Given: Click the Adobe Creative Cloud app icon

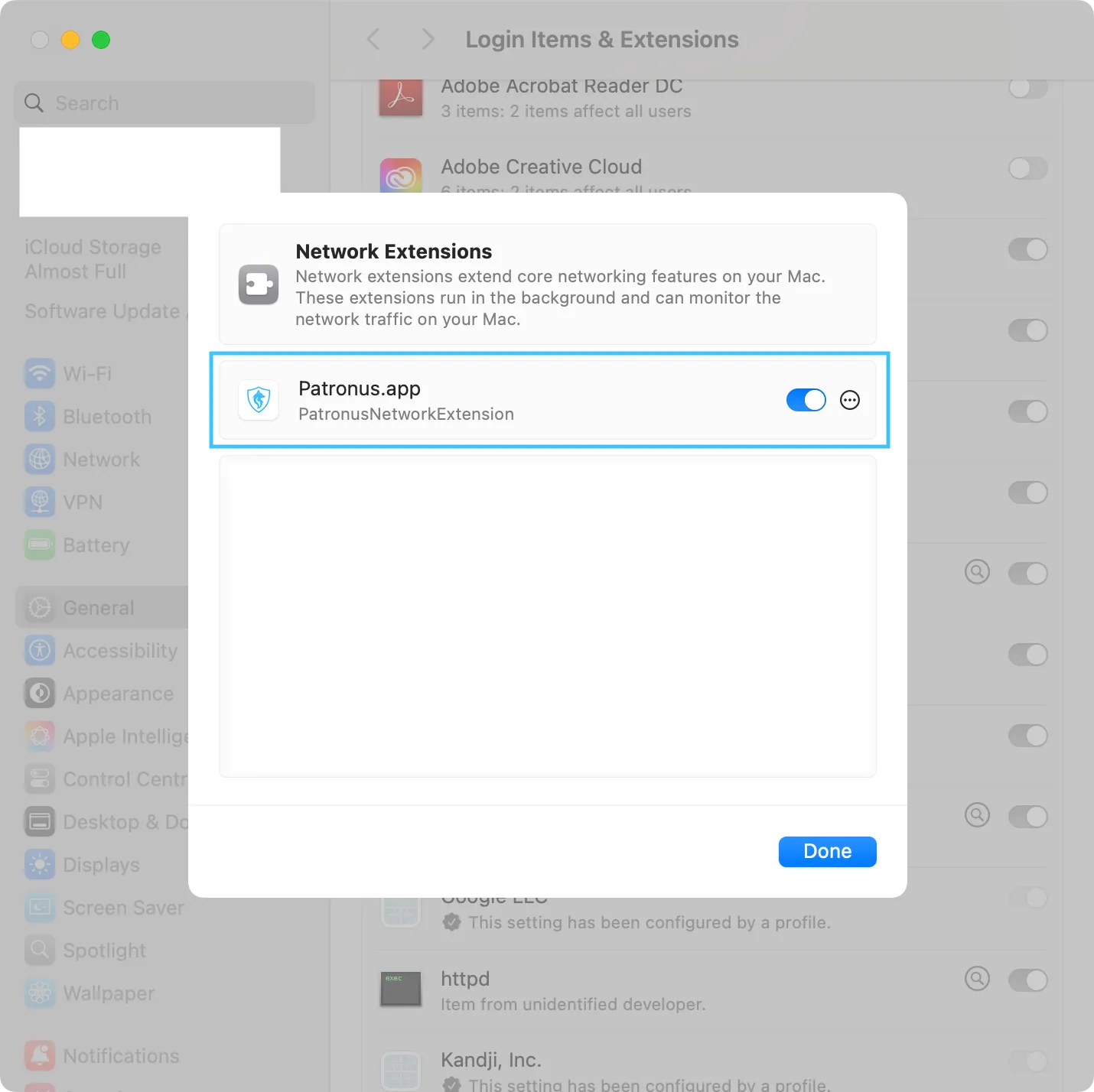Looking at the screenshot, I should pyautogui.click(x=401, y=176).
